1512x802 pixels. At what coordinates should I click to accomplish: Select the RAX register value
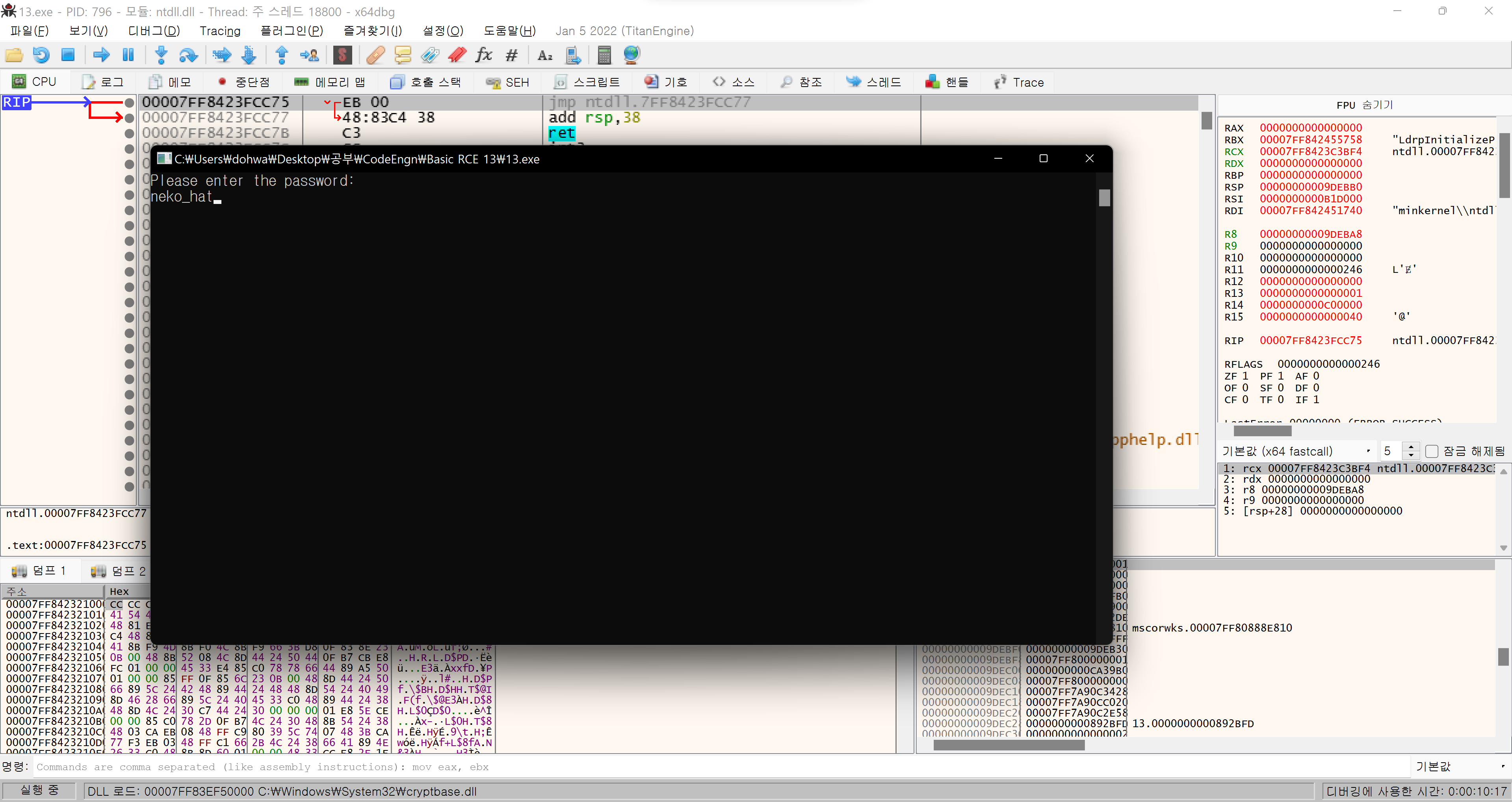tap(1311, 127)
